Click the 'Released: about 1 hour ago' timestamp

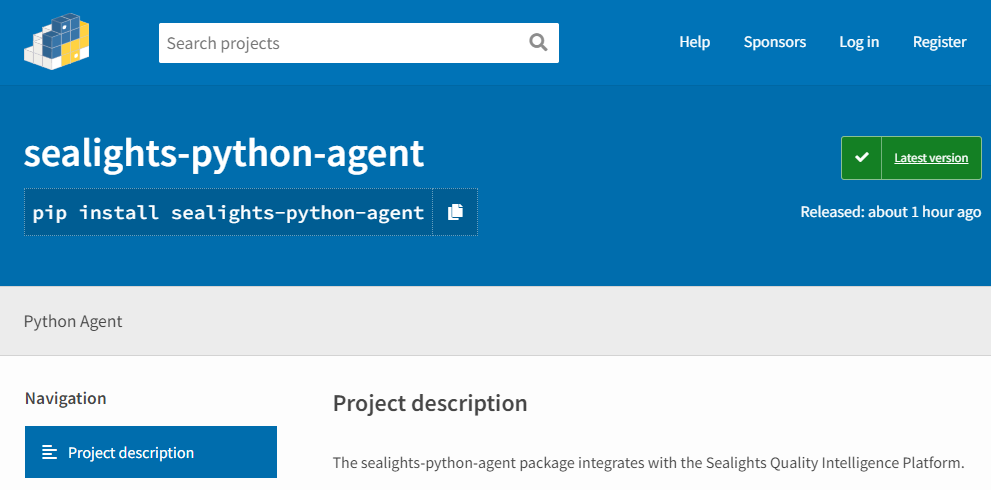[890, 212]
